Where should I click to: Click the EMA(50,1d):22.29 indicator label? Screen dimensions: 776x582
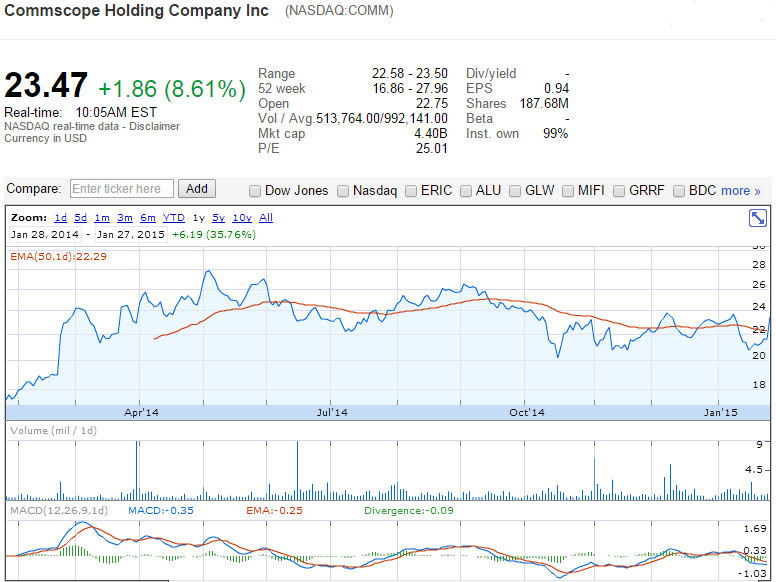(x=58, y=256)
